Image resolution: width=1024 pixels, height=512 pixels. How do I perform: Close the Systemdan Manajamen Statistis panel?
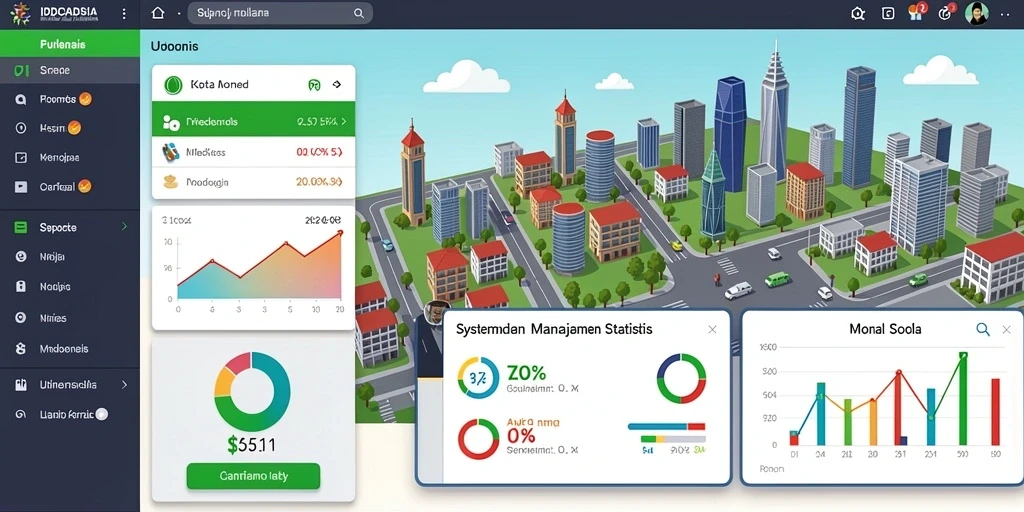click(712, 330)
